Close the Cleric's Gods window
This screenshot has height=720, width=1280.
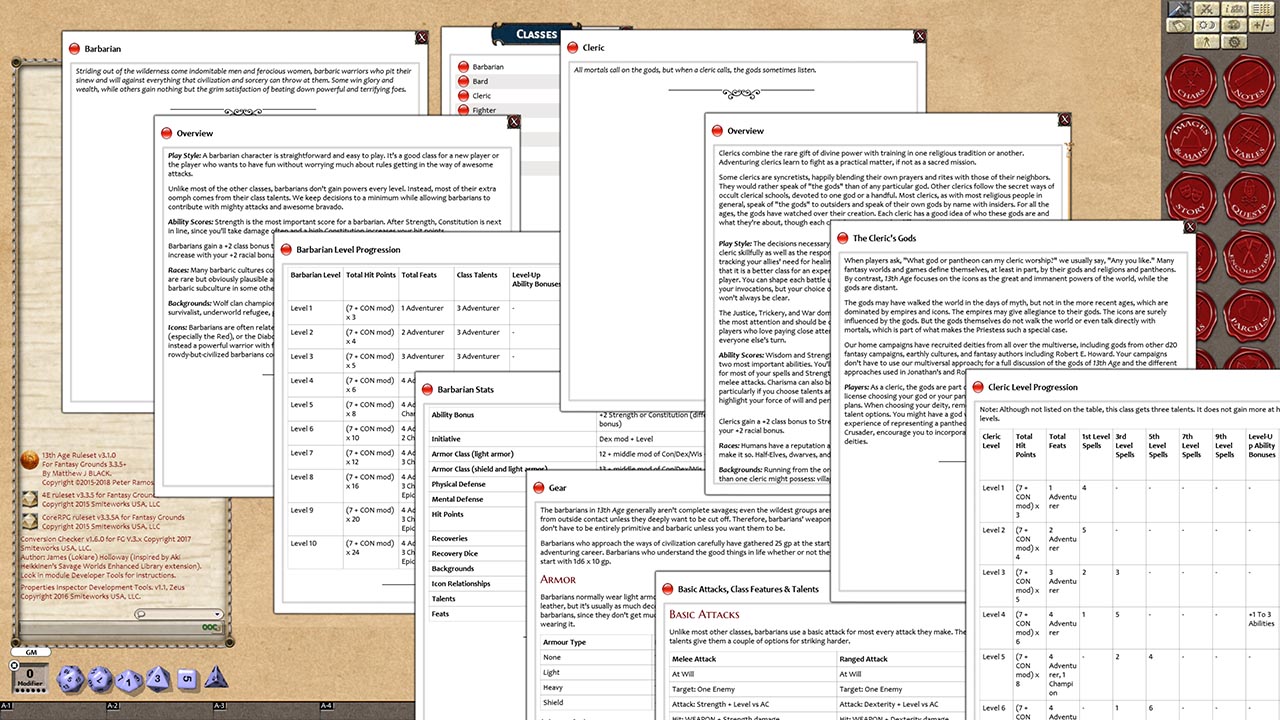[x=1189, y=228]
